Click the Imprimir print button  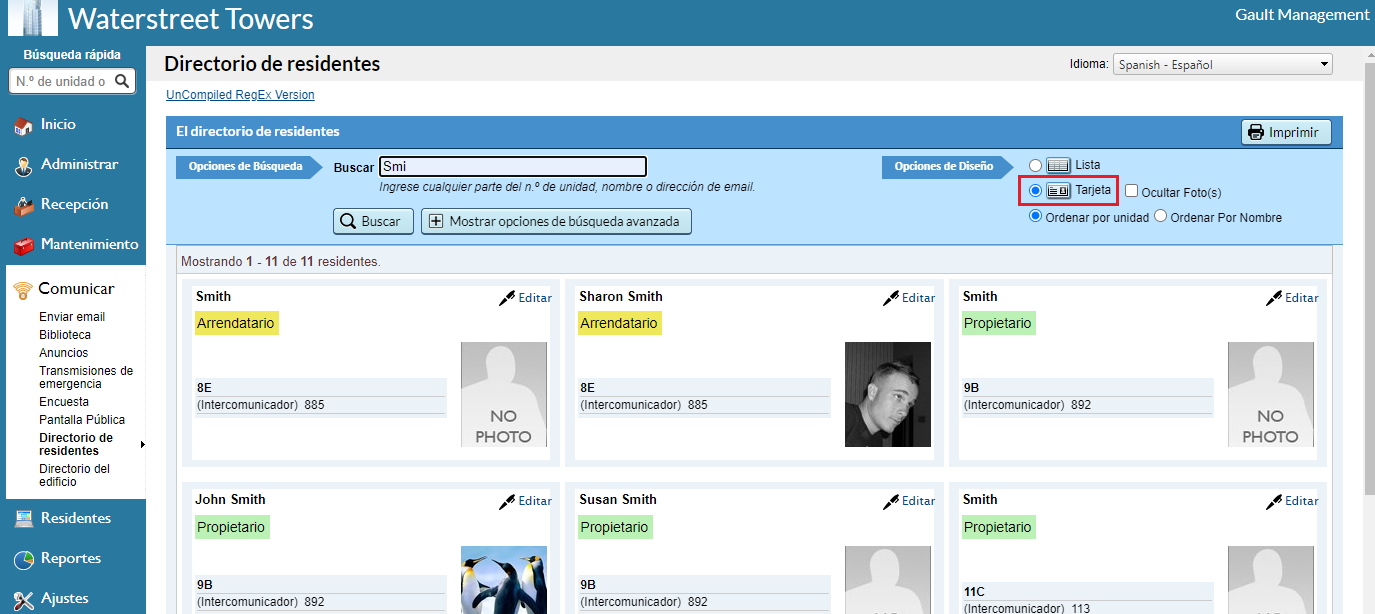click(x=1286, y=132)
